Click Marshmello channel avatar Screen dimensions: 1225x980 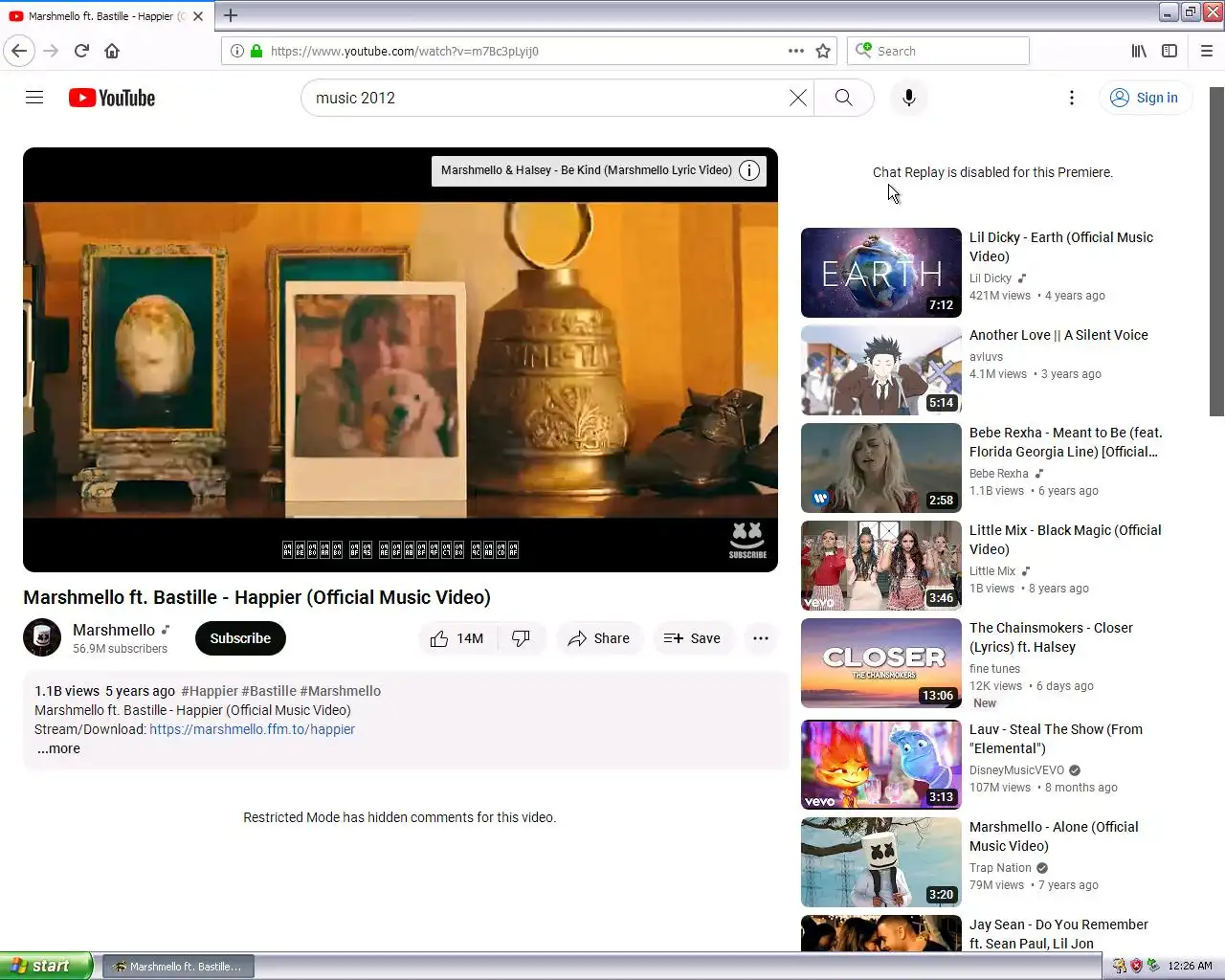point(42,638)
